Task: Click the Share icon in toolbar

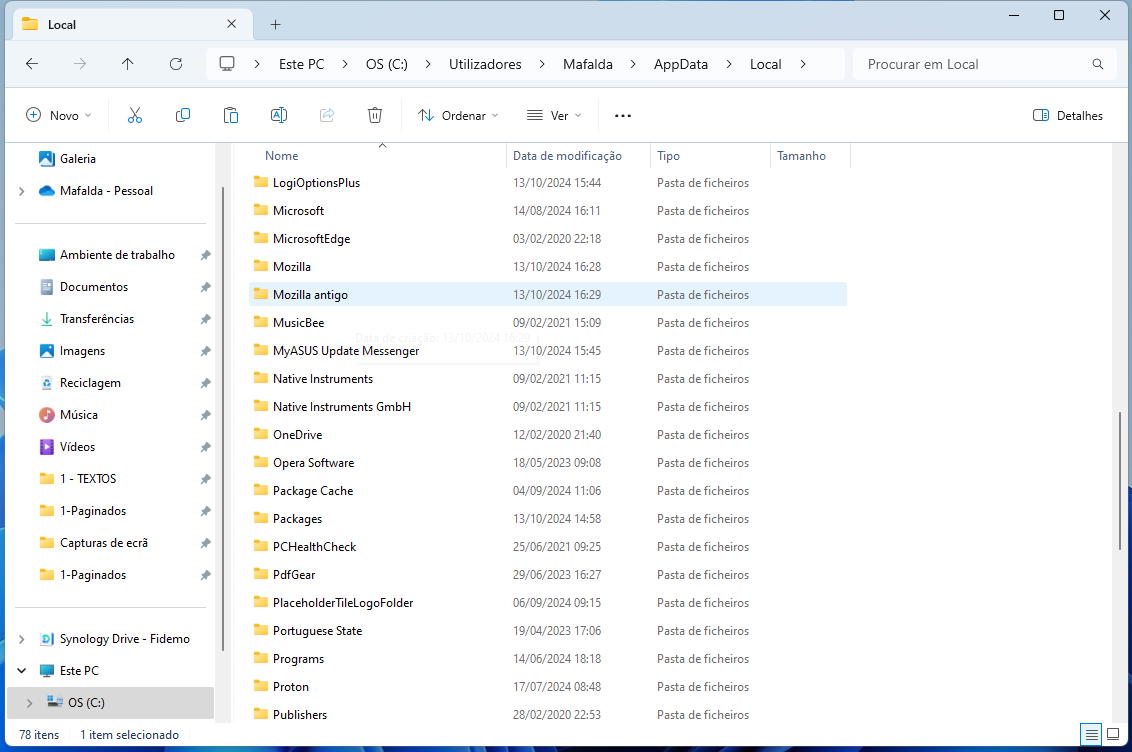Action: [327, 115]
